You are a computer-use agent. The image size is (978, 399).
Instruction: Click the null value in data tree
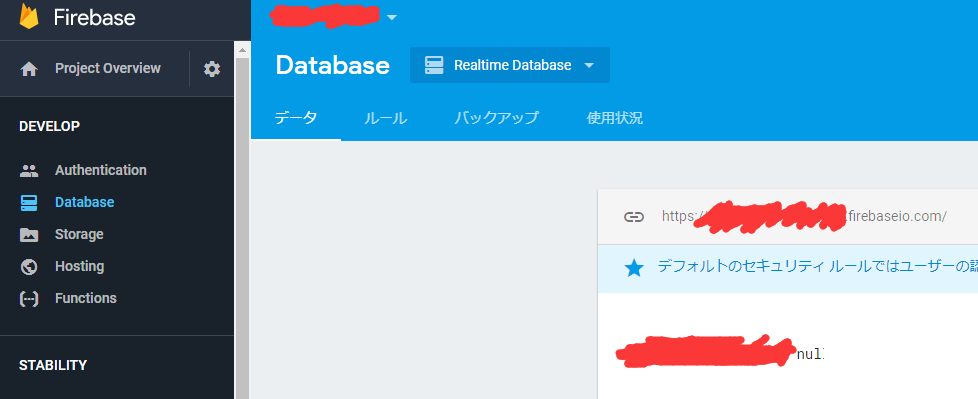coord(810,355)
